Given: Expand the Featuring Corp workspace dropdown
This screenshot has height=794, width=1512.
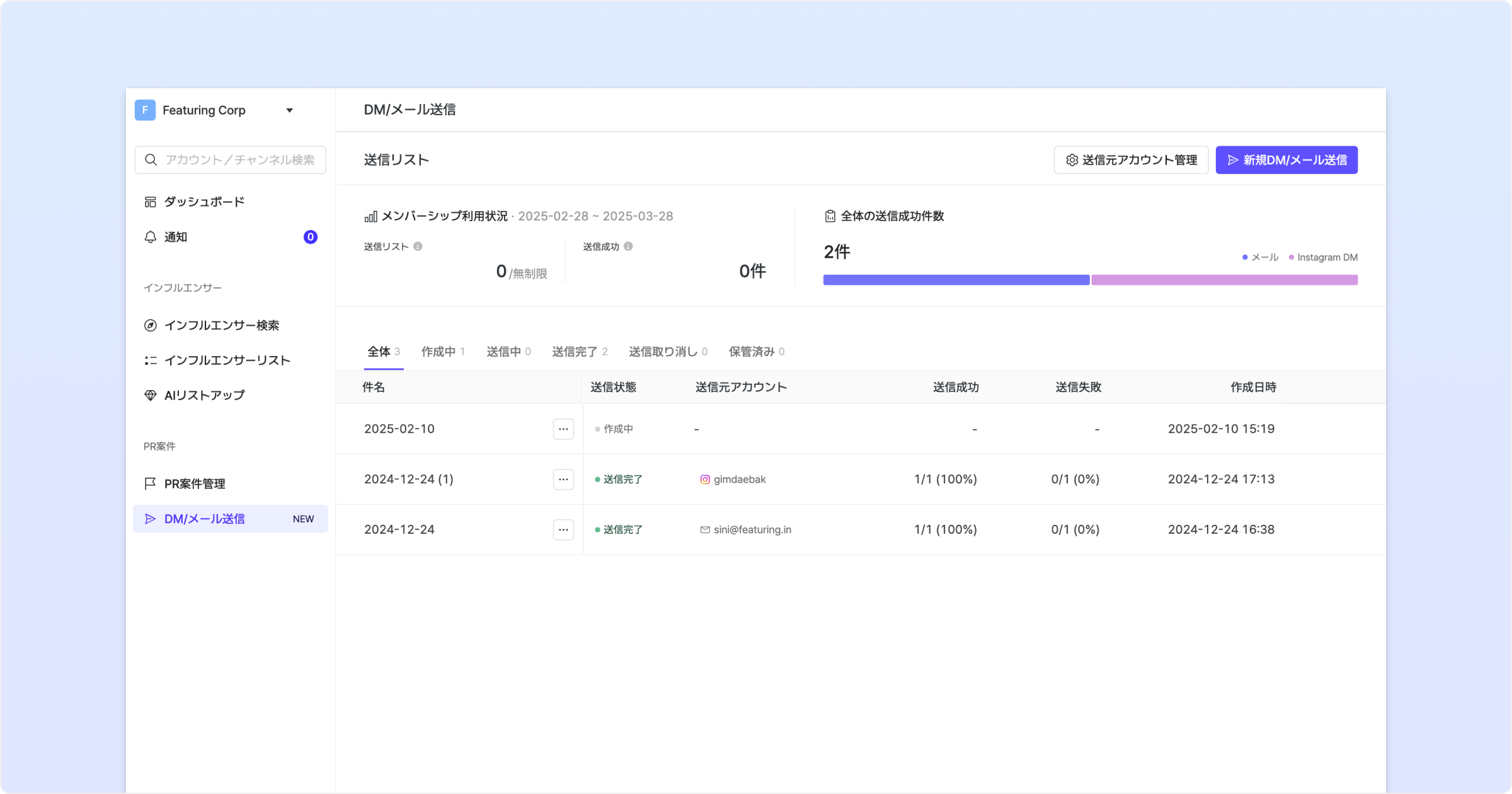Looking at the screenshot, I should [289, 110].
